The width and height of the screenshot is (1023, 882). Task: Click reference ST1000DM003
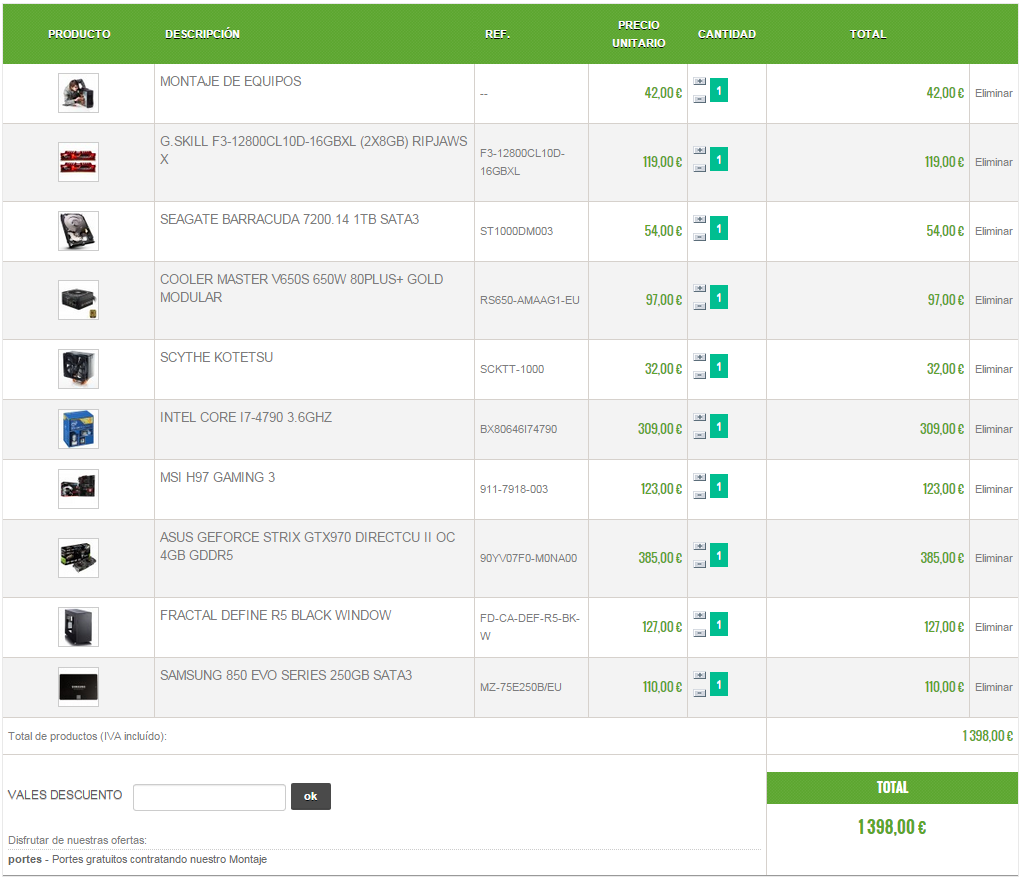click(x=517, y=232)
